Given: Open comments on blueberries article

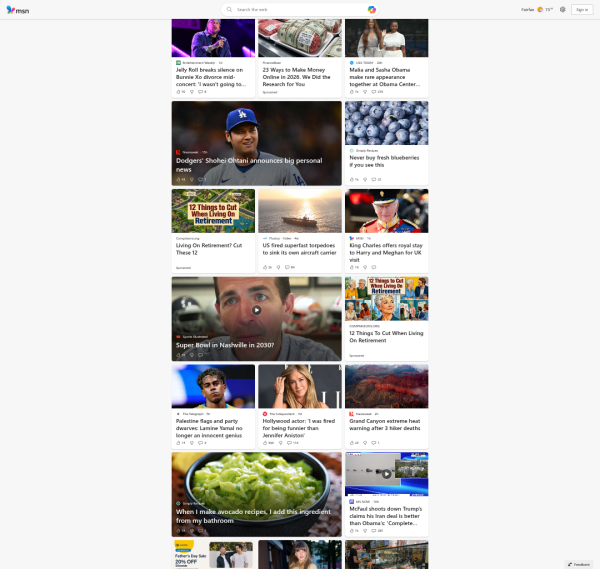Looking at the screenshot, I should pos(376,179).
